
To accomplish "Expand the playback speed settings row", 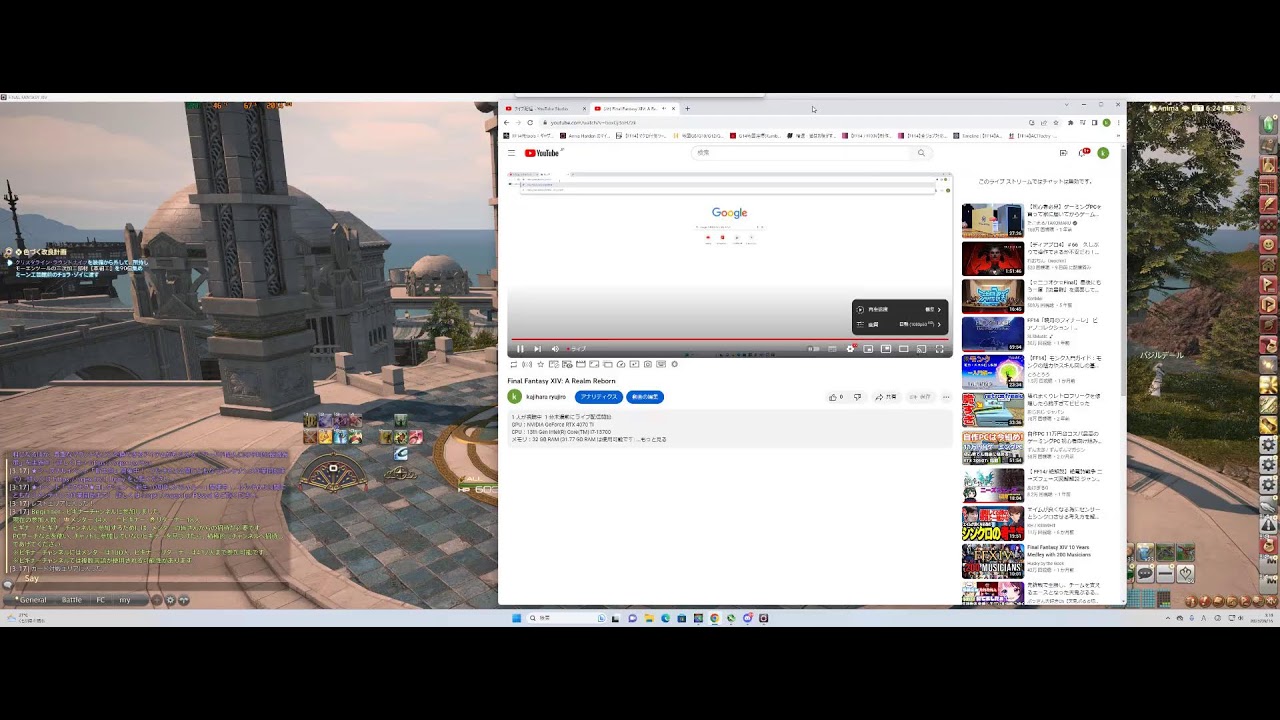I will [900, 309].
